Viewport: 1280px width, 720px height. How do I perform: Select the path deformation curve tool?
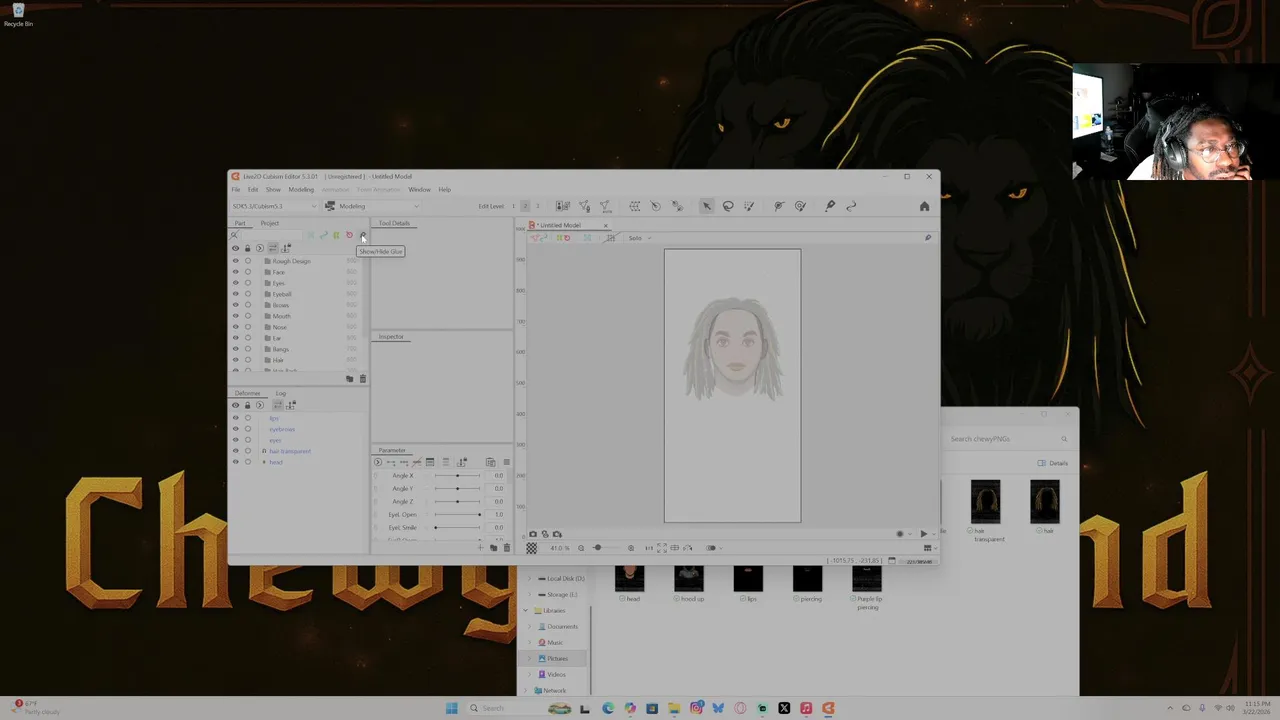pyautogui.click(x=852, y=206)
